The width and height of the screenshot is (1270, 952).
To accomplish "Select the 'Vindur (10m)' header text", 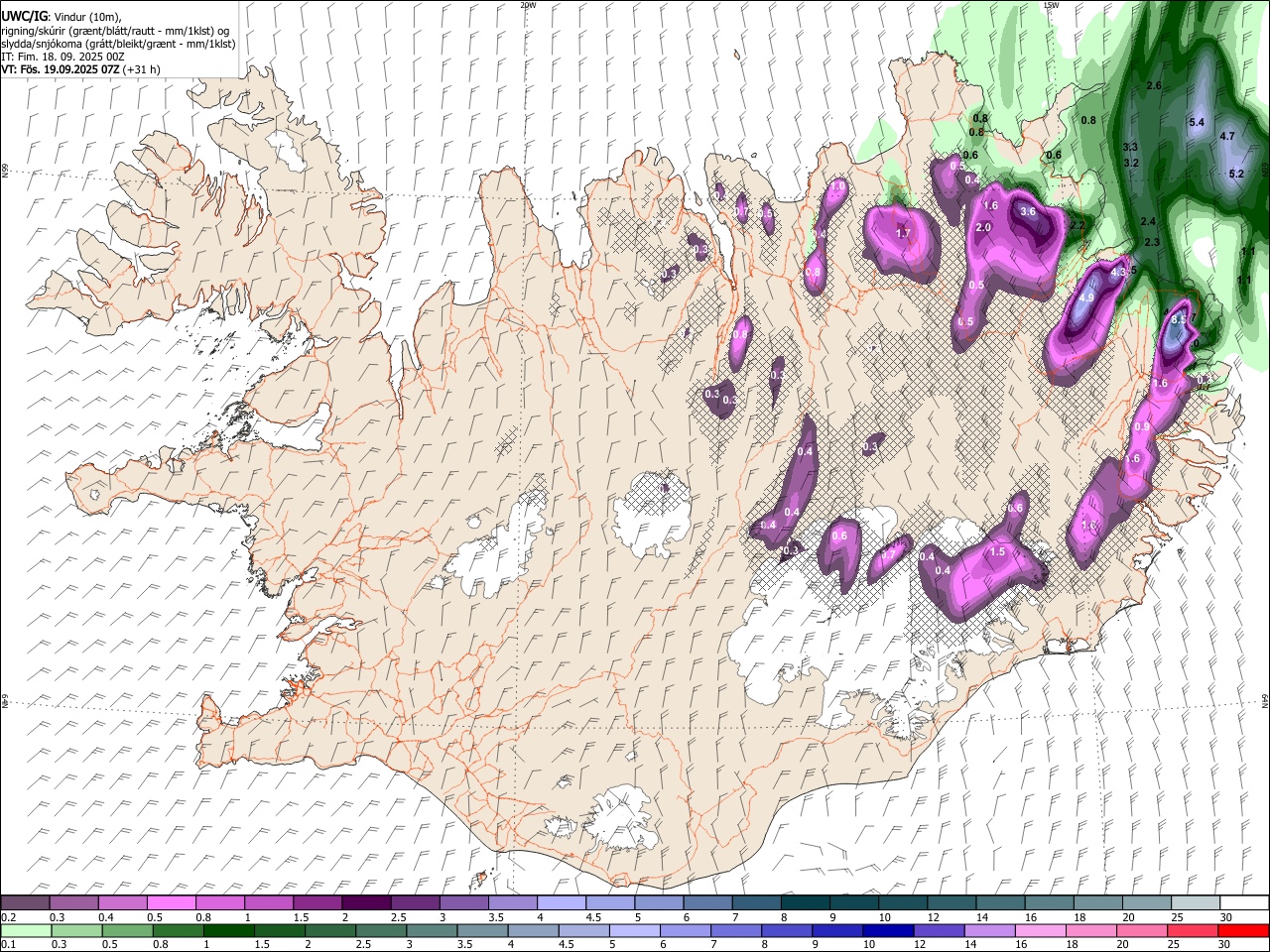I will point(87,17).
